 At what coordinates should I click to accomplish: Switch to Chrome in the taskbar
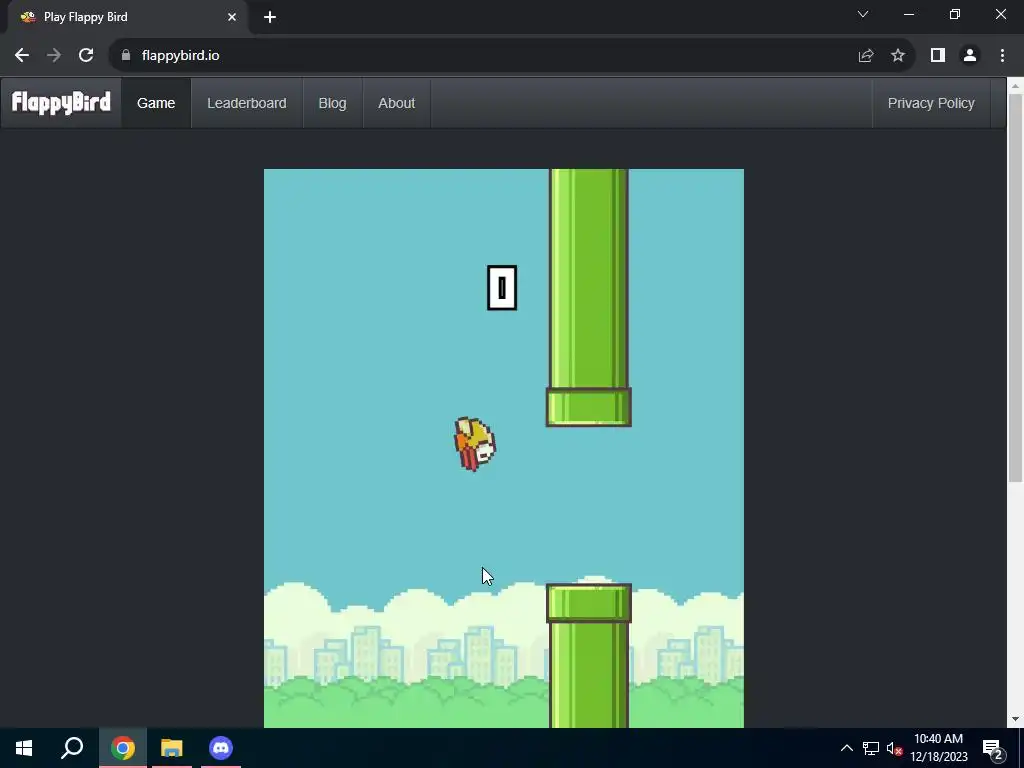123,748
